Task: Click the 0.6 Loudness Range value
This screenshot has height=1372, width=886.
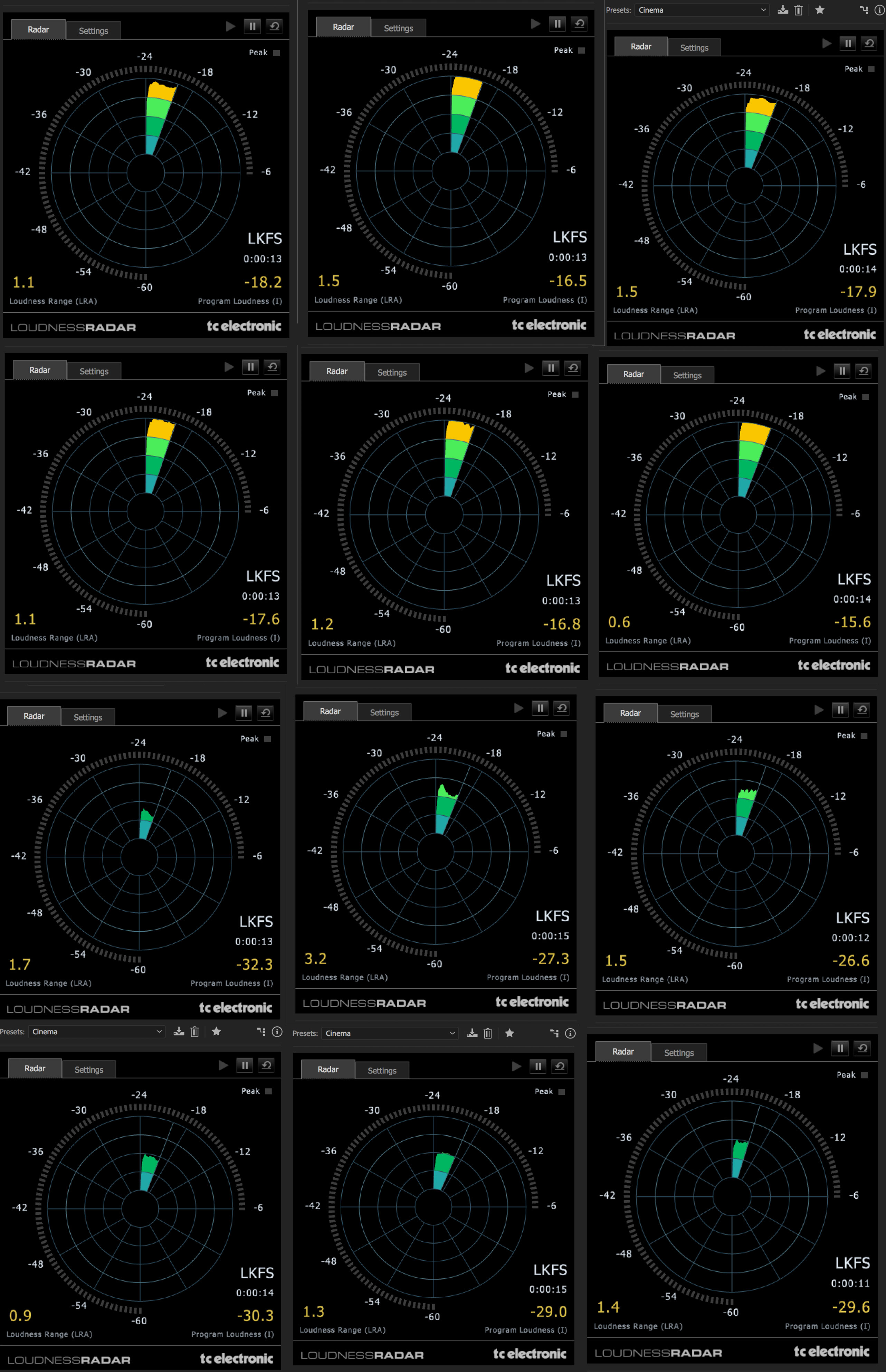Action: (619, 623)
